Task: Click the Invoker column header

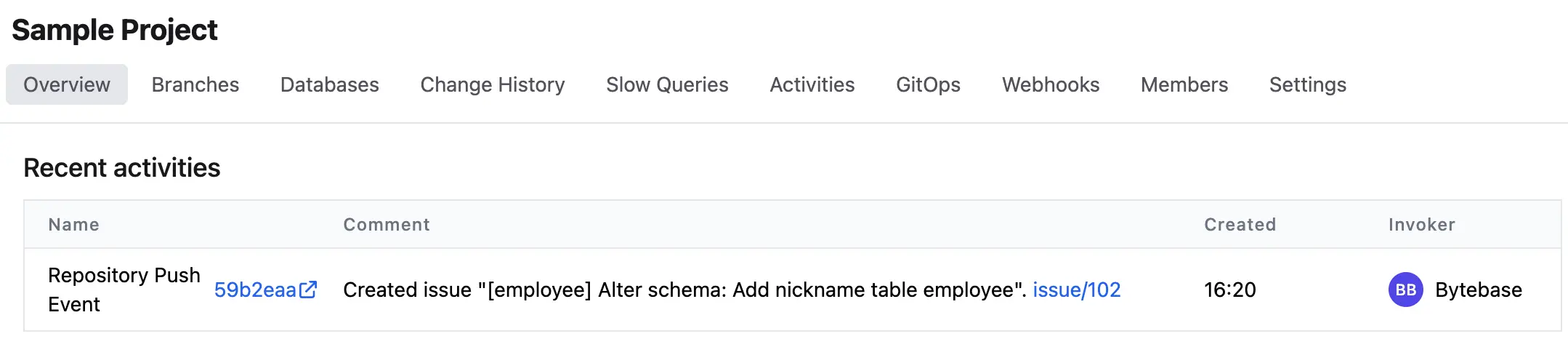Action: pyautogui.click(x=1422, y=225)
